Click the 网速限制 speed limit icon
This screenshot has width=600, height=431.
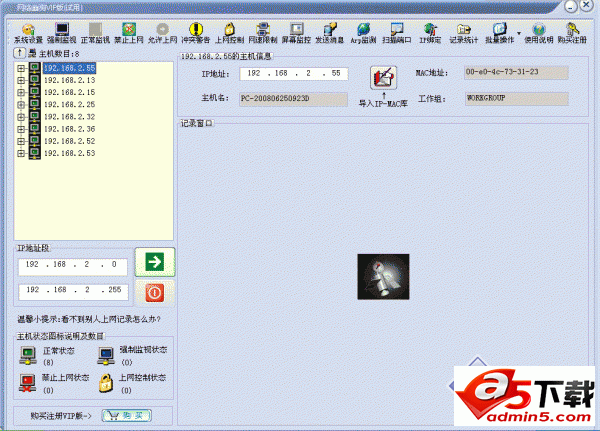262,33
